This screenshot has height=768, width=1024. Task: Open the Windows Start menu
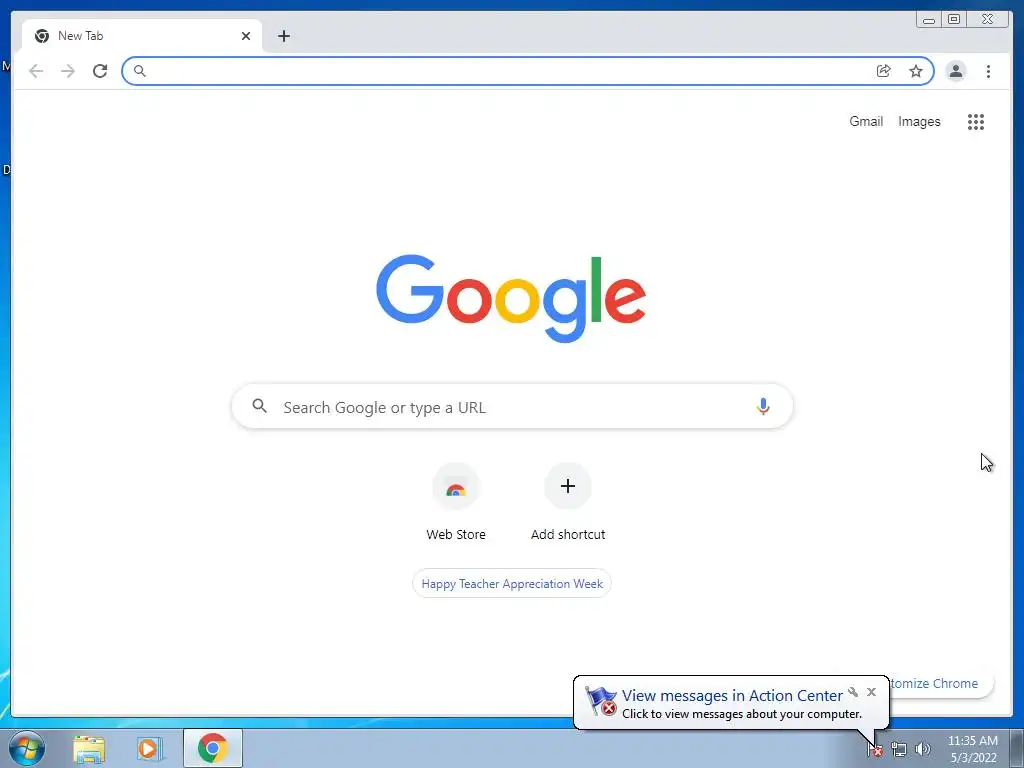click(27, 748)
